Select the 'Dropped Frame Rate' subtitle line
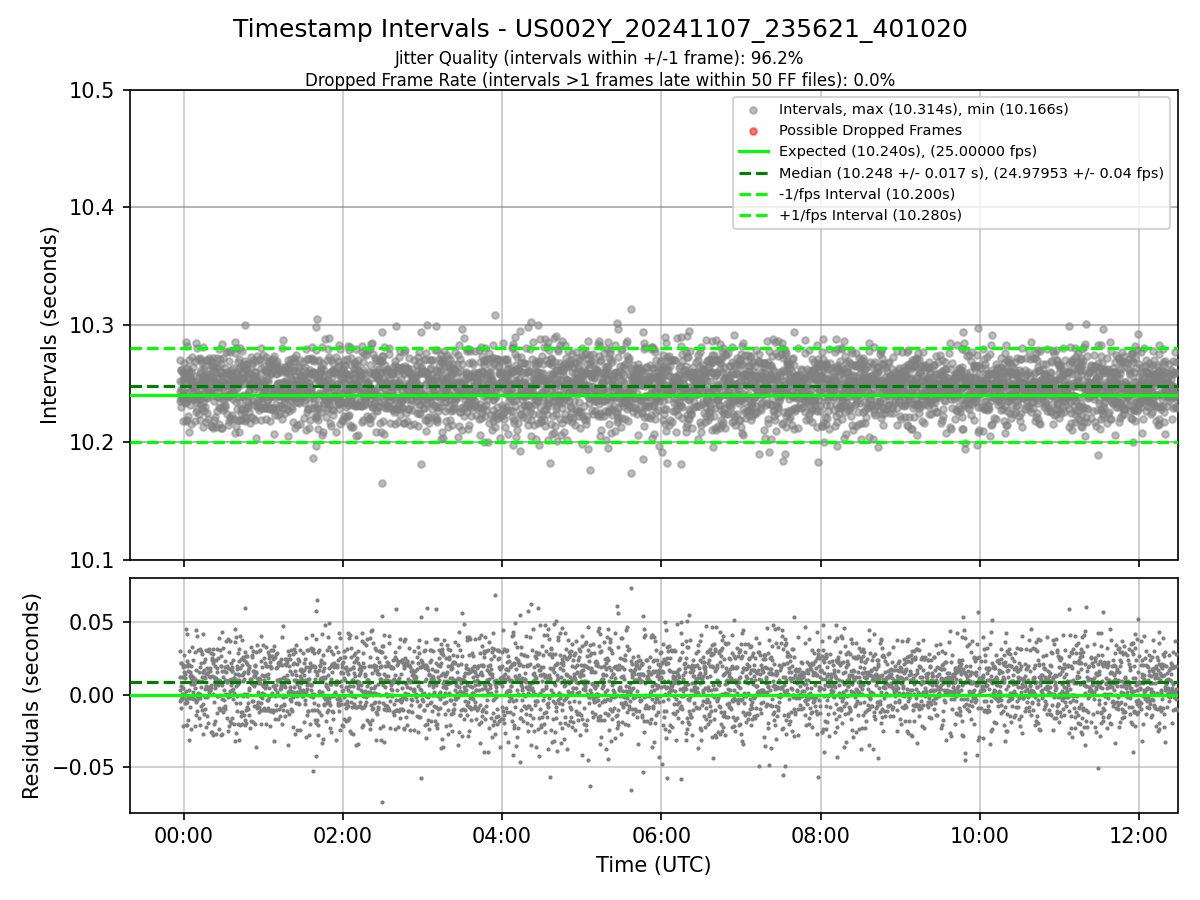This screenshot has height=900, width=1200. 600,80
